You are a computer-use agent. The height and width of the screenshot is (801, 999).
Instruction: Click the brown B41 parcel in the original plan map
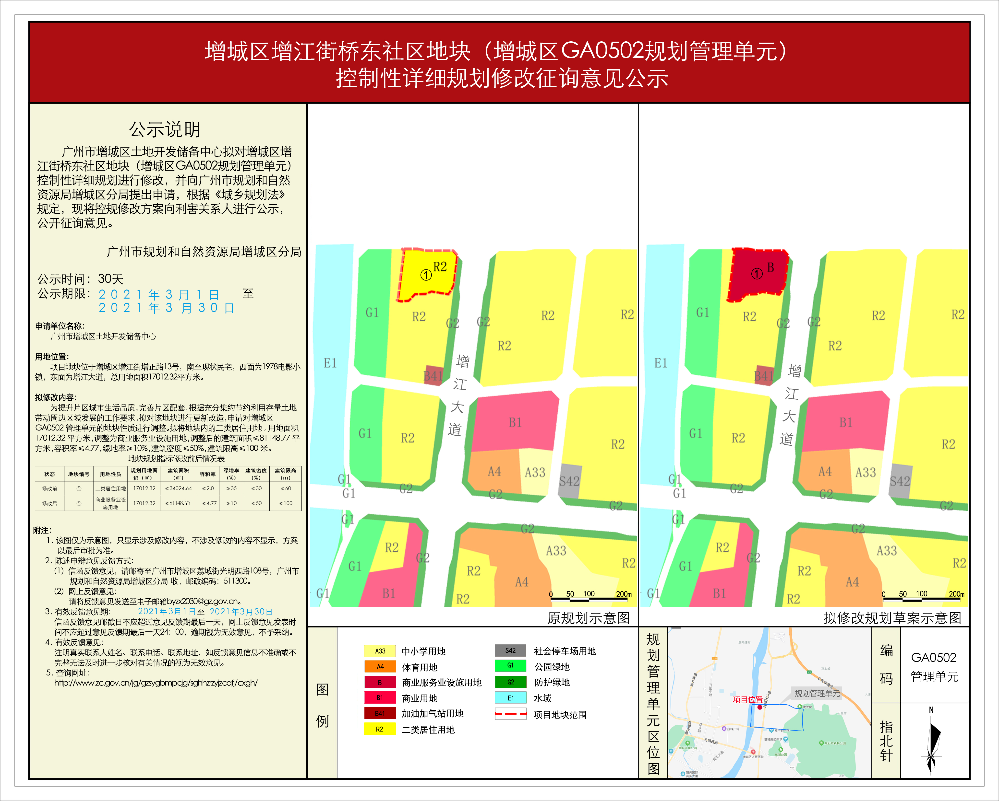[x=433, y=375]
